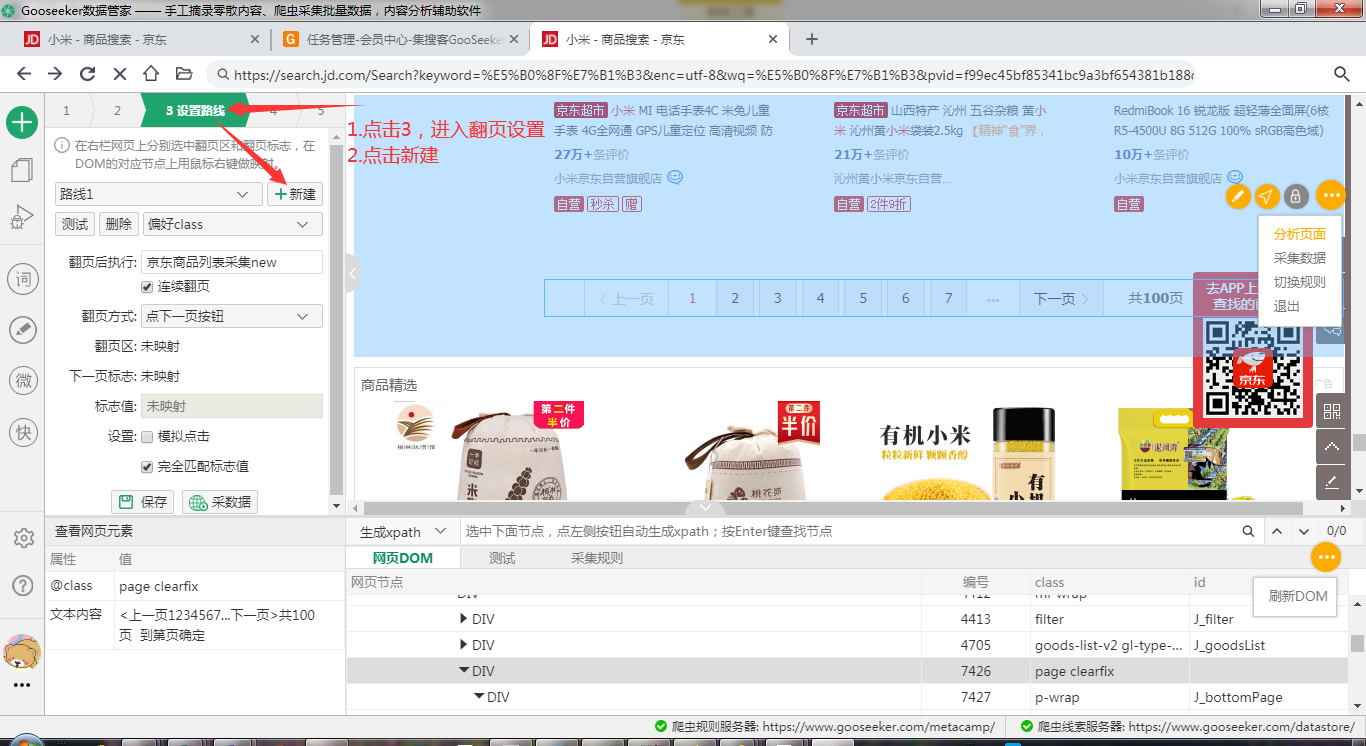Image resolution: width=1366 pixels, height=746 pixels.
Task: Click the pencil circle sidebar icon
Action: 22,329
